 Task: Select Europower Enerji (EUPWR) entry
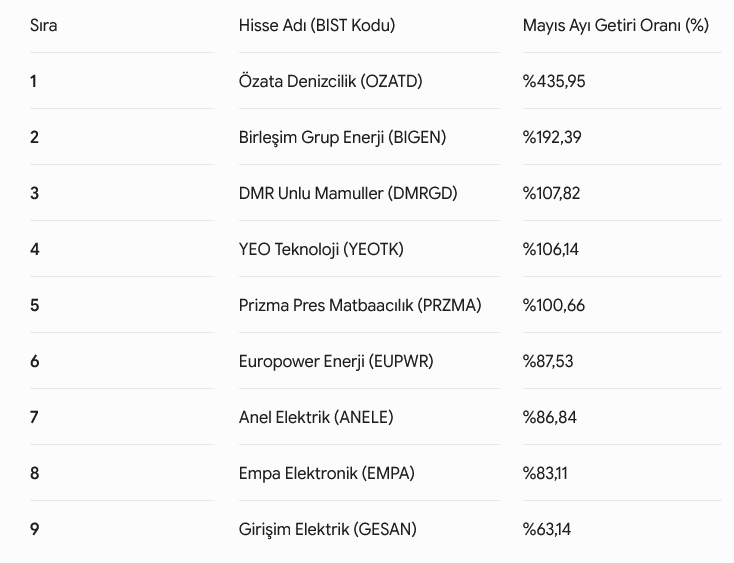point(336,361)
